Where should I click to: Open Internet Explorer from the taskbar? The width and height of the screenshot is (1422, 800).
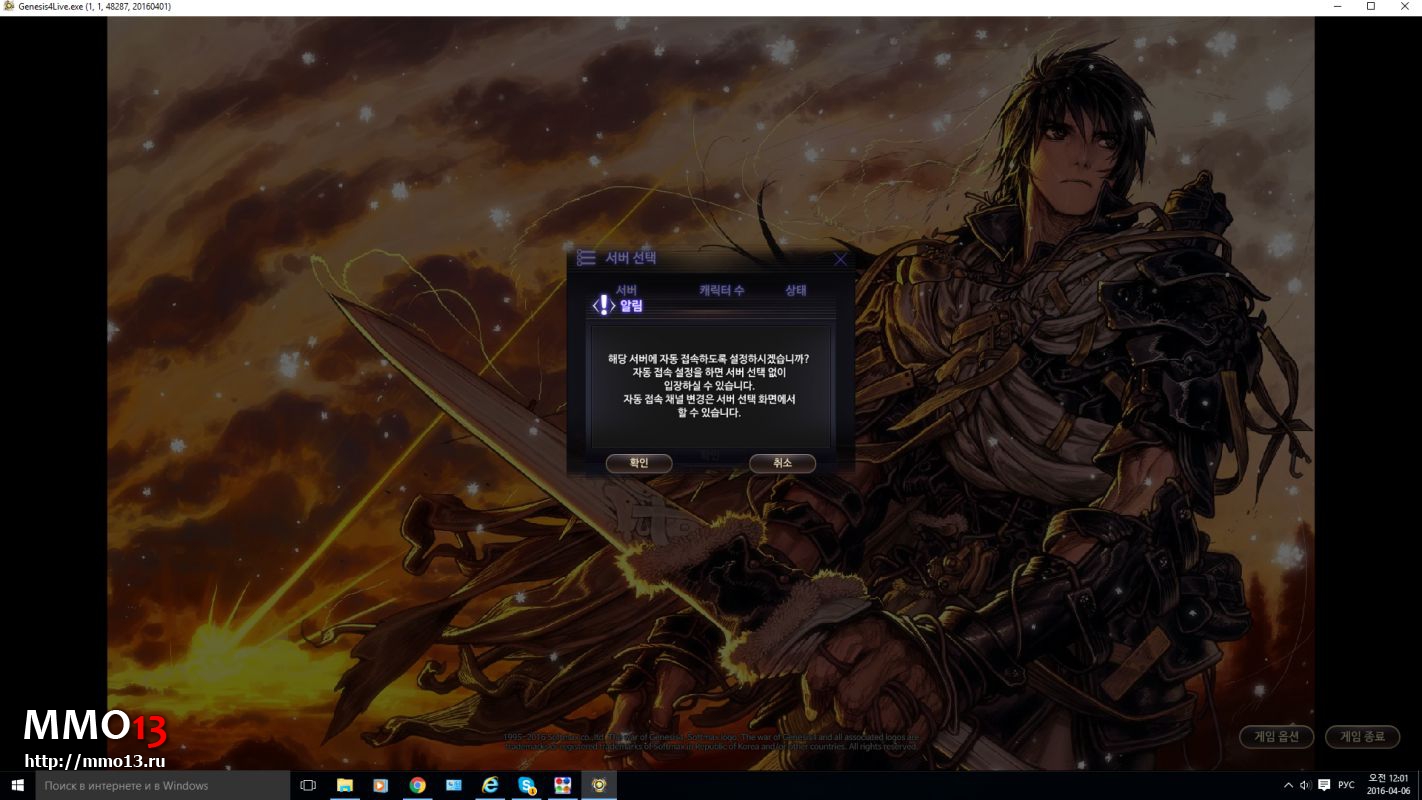pyautogui.click(x=490, y=785)
